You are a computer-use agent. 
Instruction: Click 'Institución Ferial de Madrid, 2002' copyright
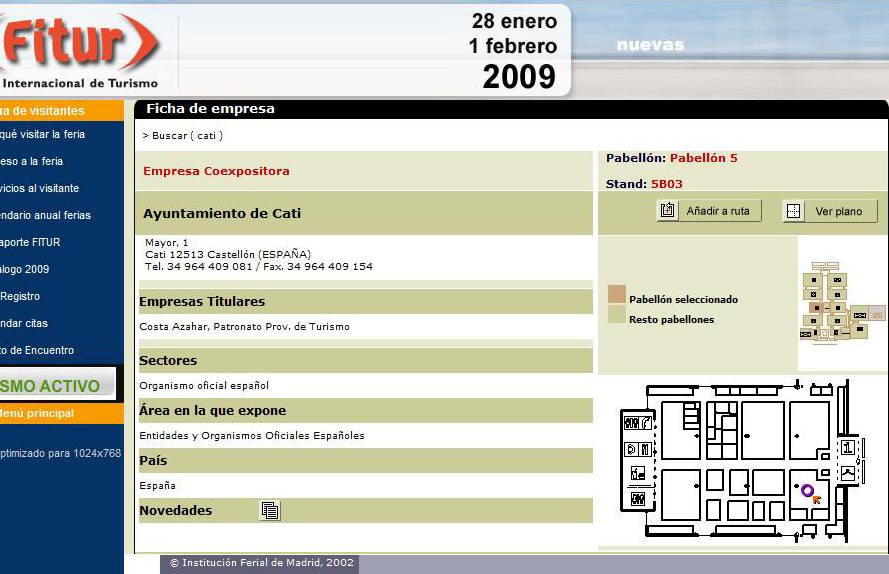click(262, 563)
